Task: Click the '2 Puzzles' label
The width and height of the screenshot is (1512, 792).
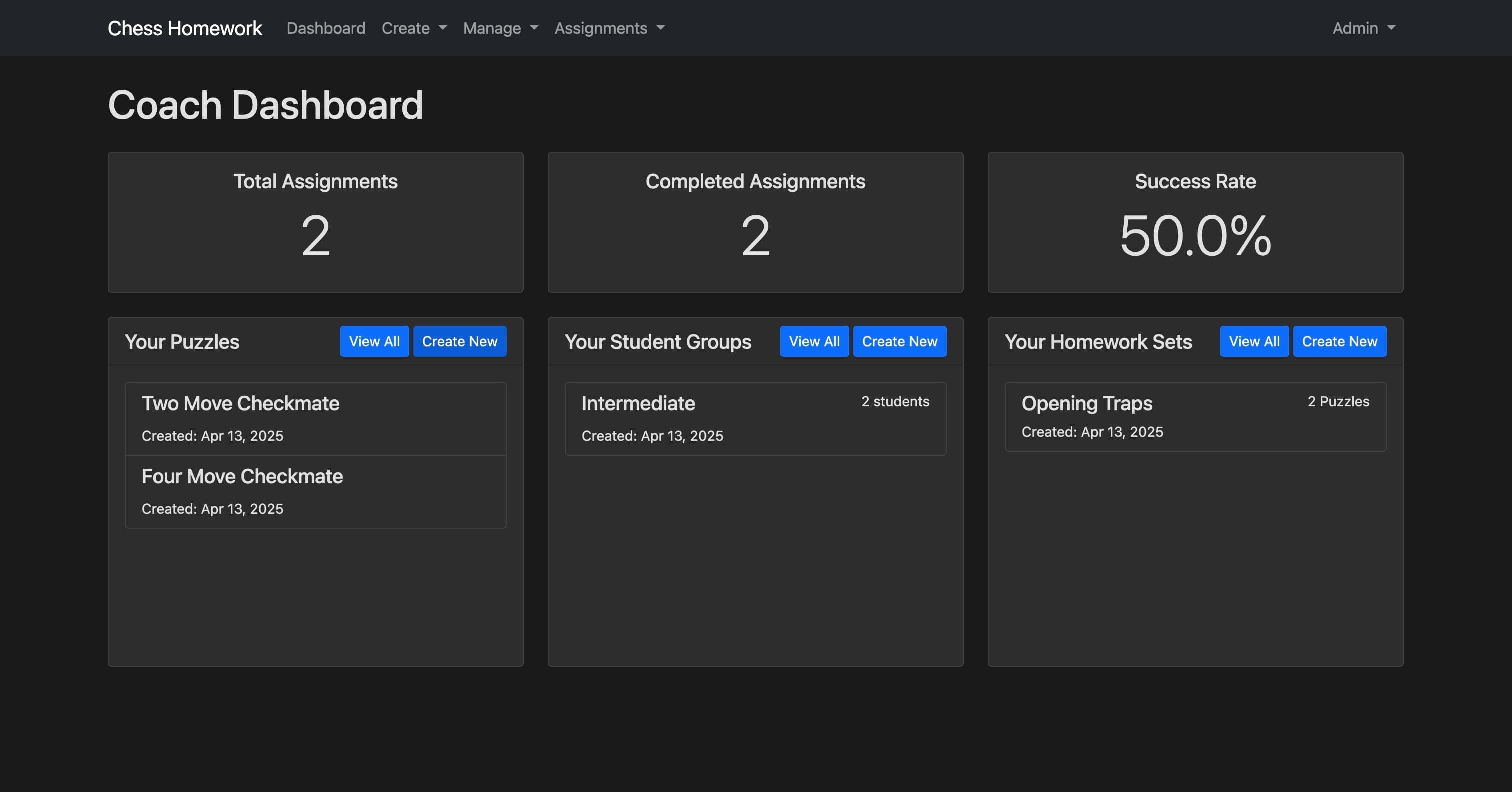Action: [1338, 401]
